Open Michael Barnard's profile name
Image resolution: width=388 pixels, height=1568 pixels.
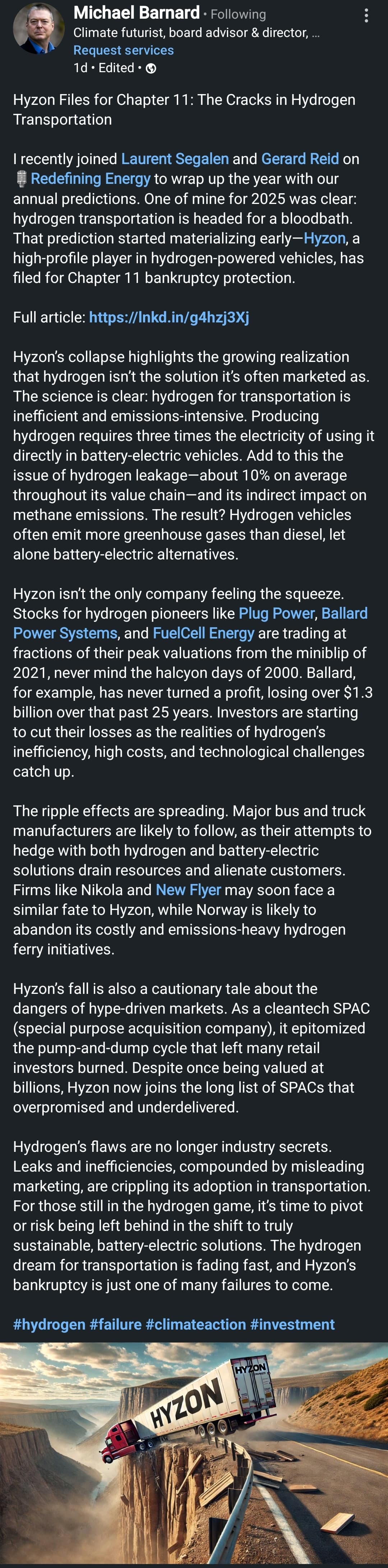tap(137, 13)
